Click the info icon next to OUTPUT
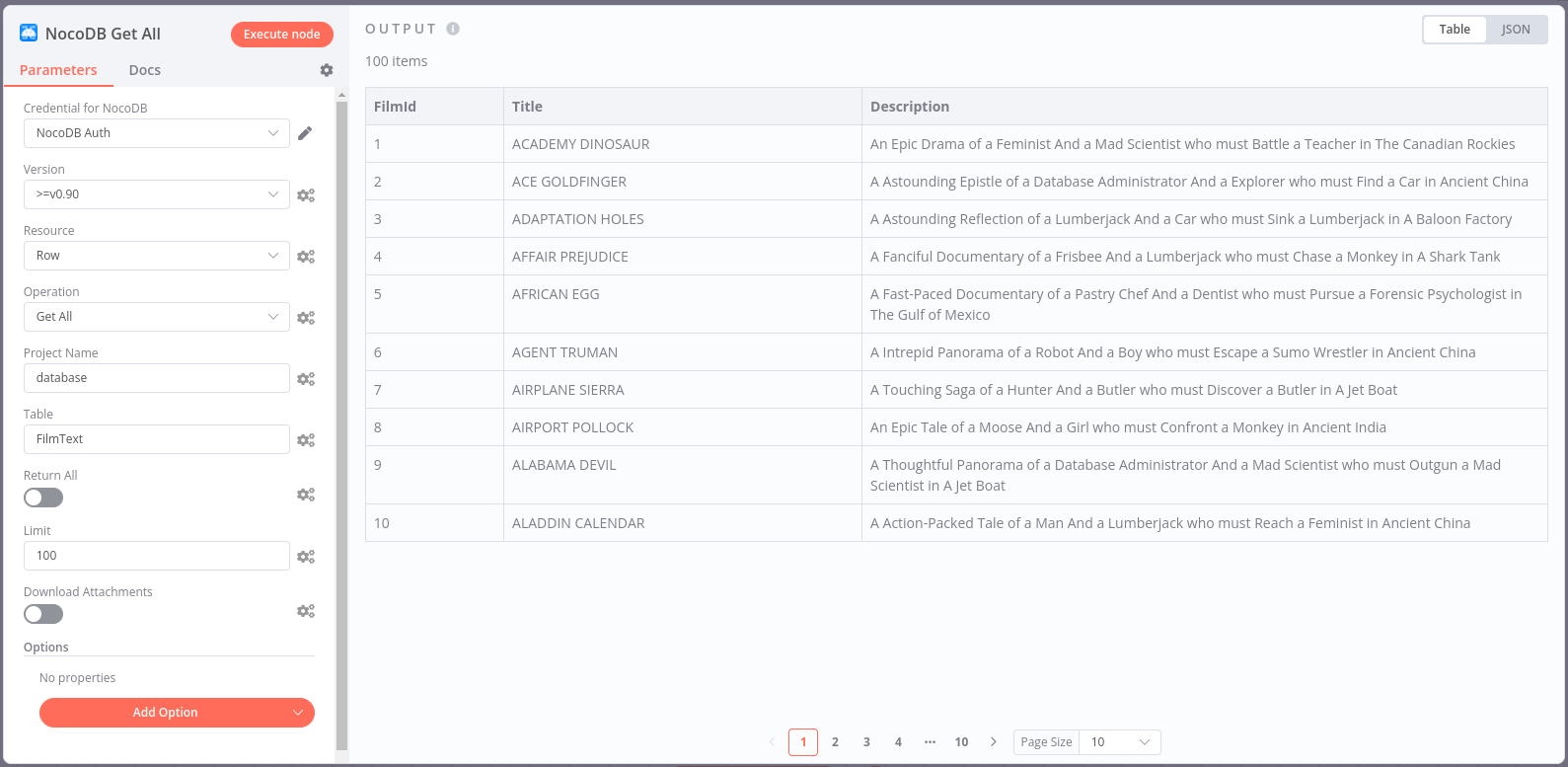The image size is (1568, 767). tap(453, 29)
